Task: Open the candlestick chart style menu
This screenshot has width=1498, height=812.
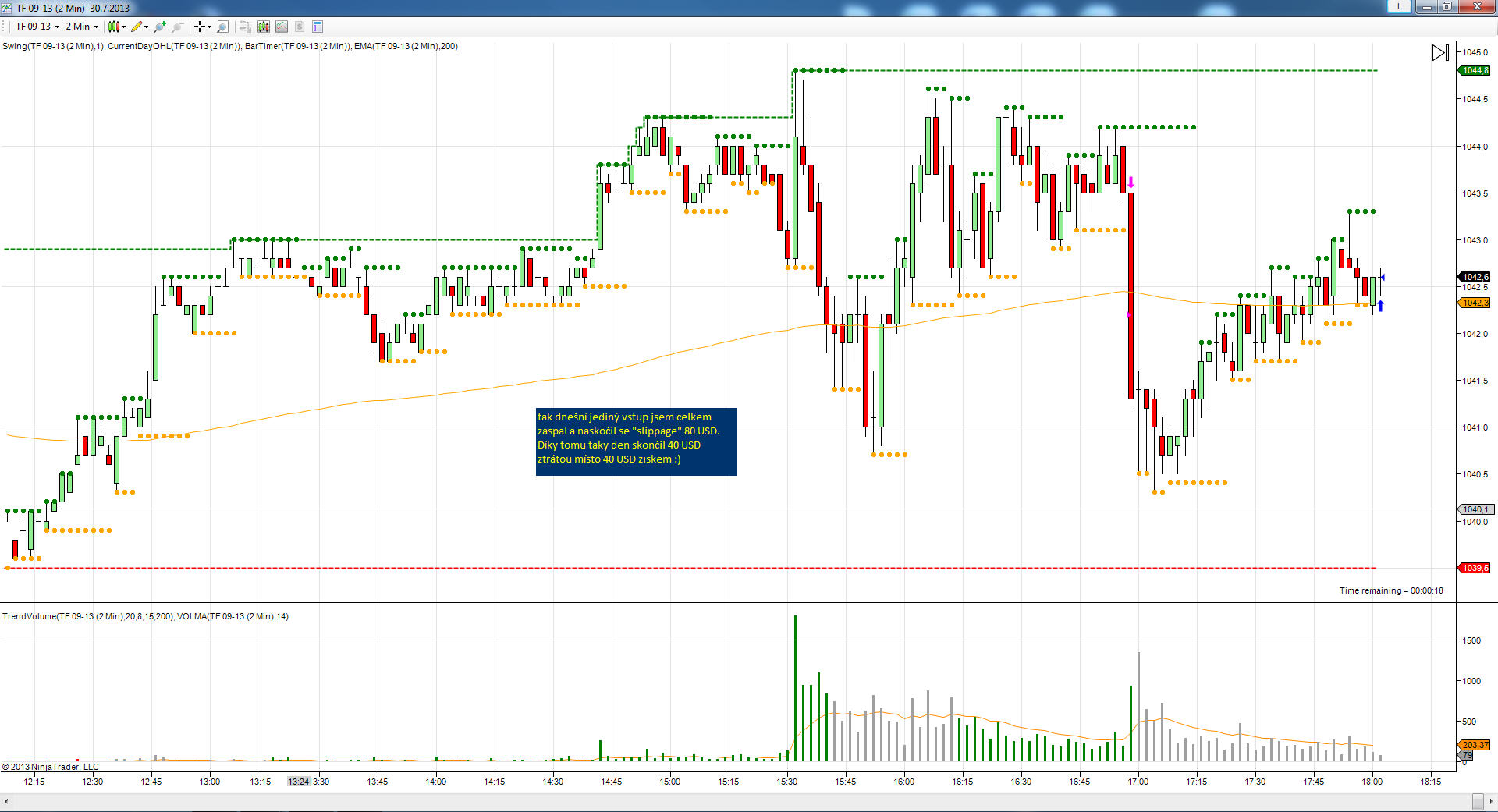Action: (x=116, y=27)
